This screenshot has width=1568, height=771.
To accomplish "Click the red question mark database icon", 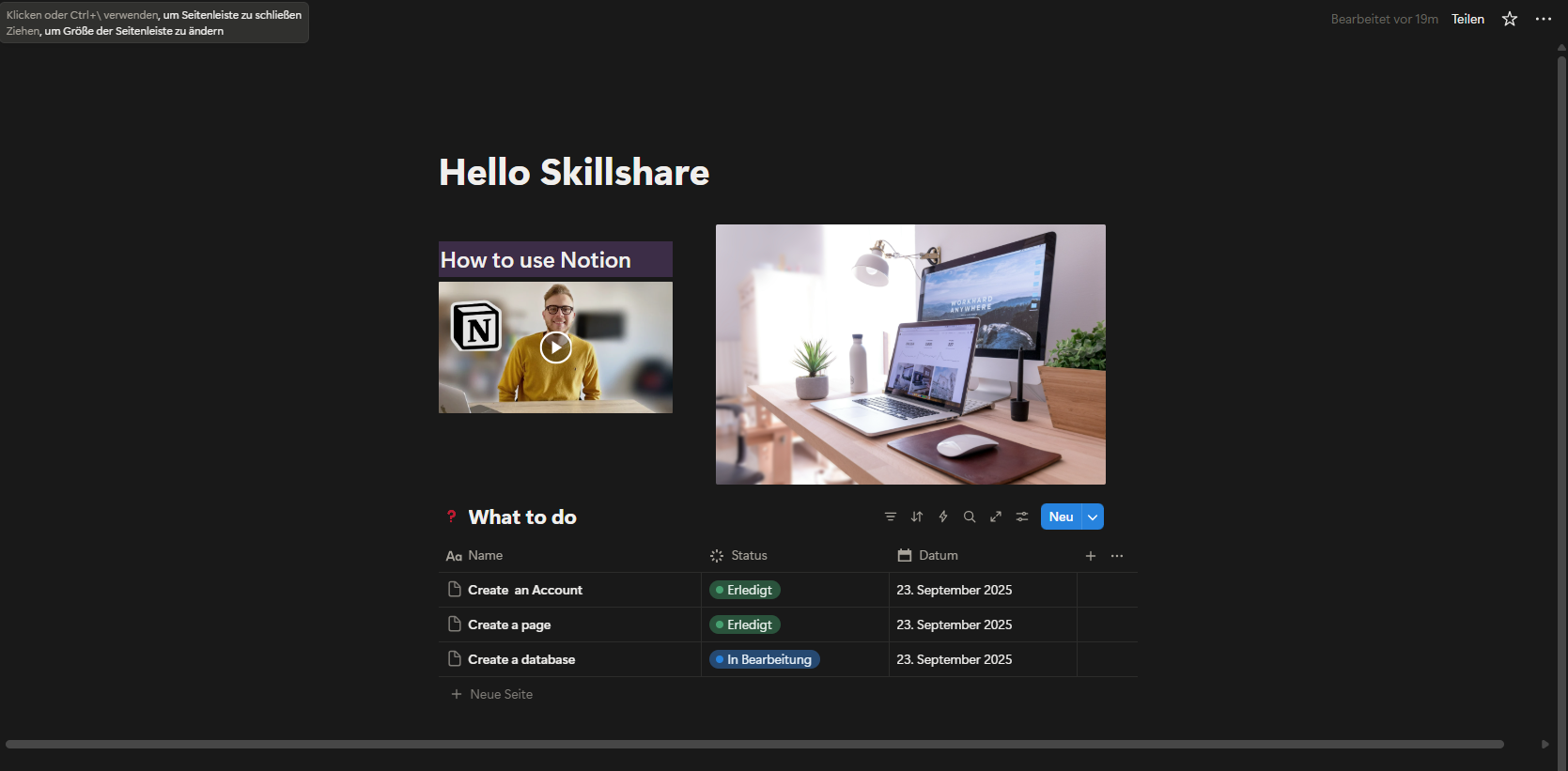I will point(452,517).
